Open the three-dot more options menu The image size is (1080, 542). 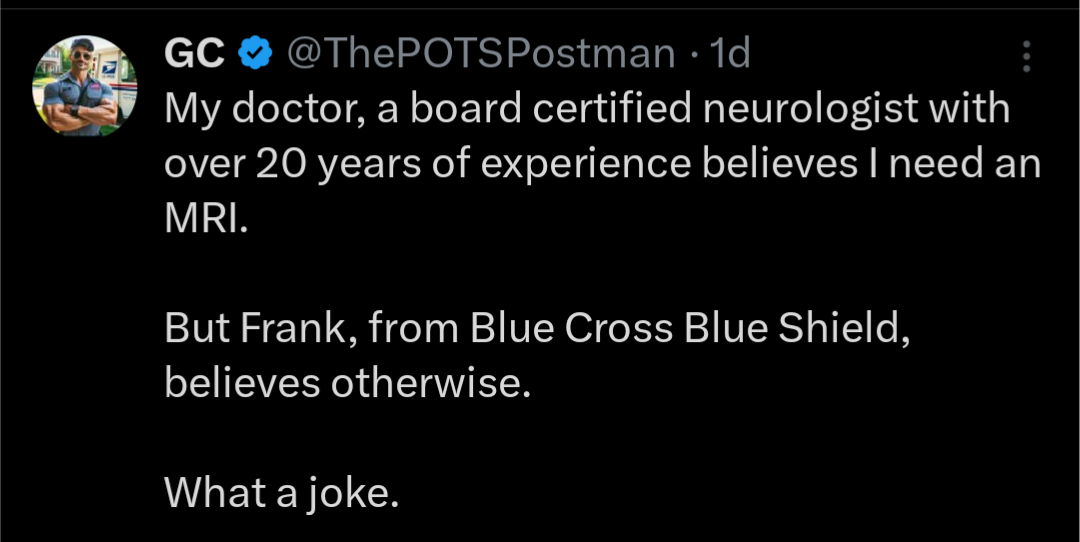1026,57
